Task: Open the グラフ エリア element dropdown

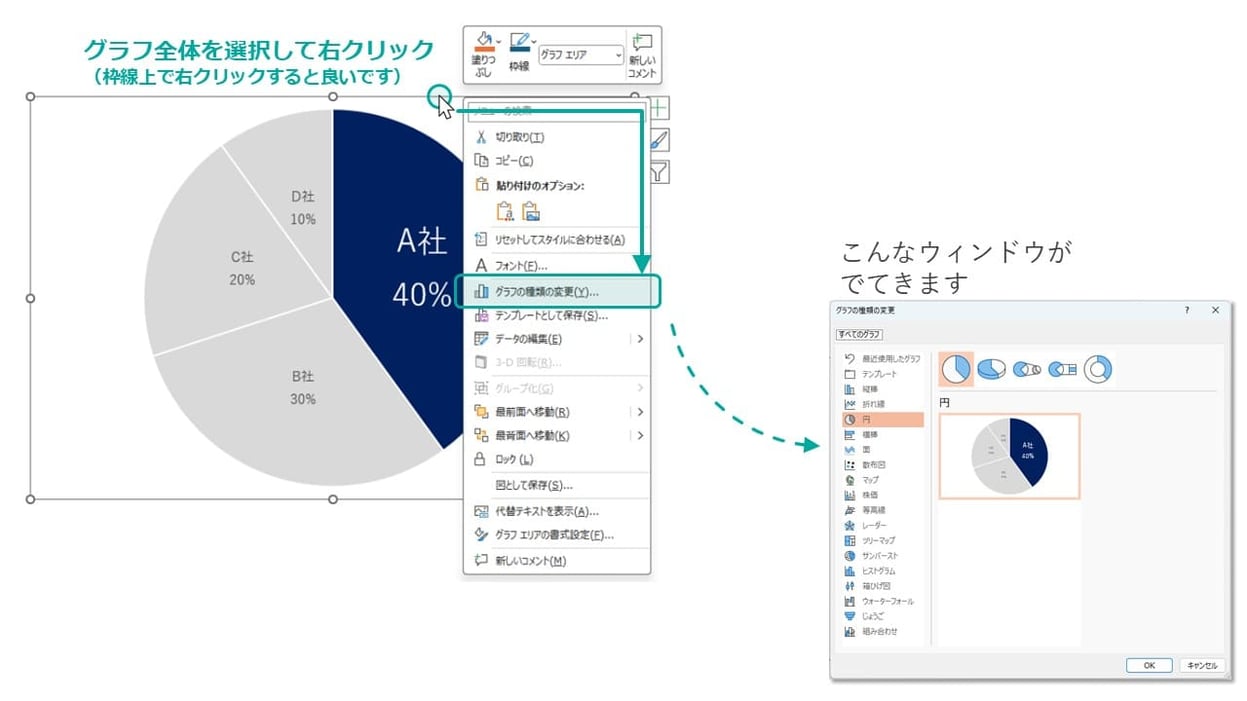Action: (x=619, y=55)
